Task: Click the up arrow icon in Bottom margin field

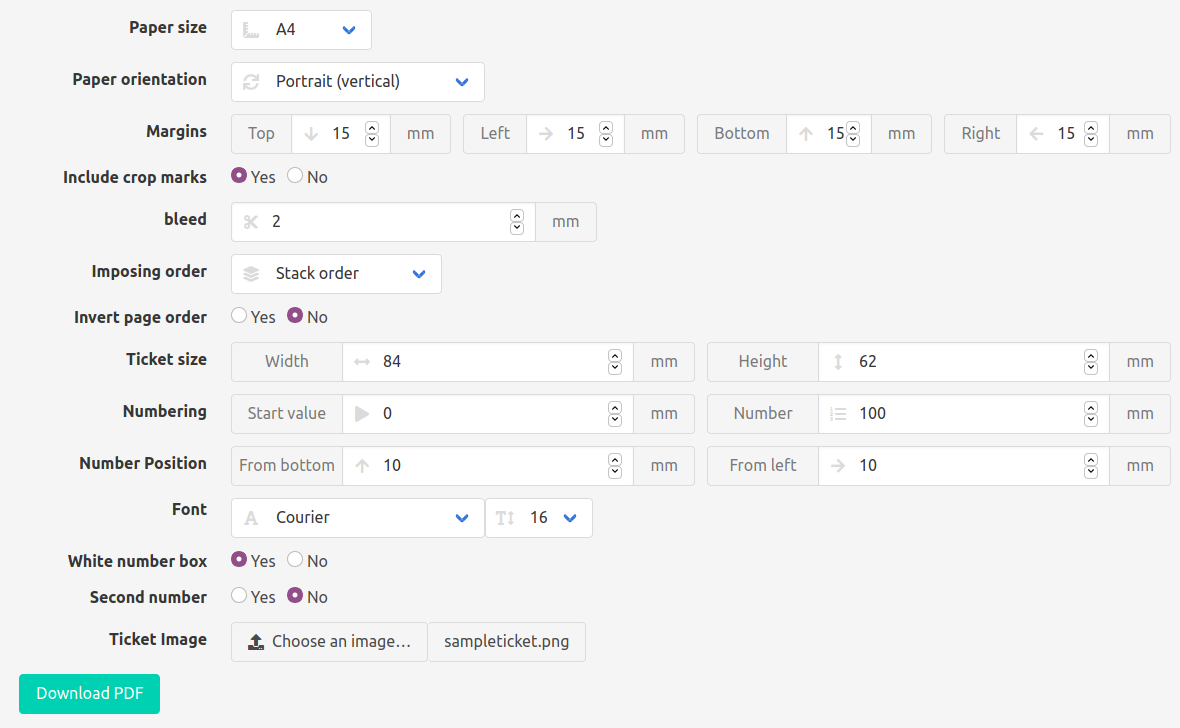Action: 806,134
